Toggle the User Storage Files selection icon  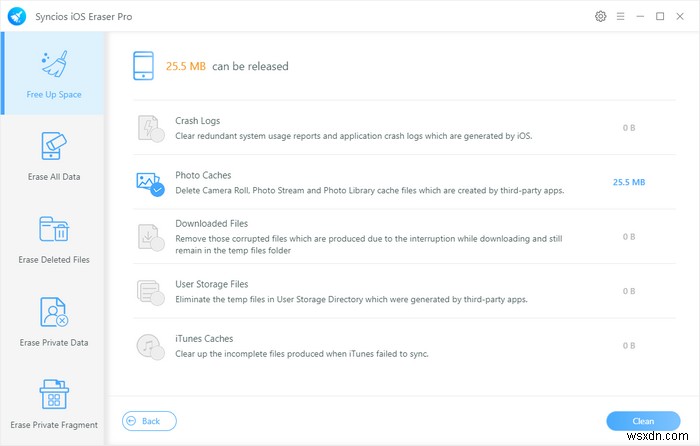pos(150,292)
